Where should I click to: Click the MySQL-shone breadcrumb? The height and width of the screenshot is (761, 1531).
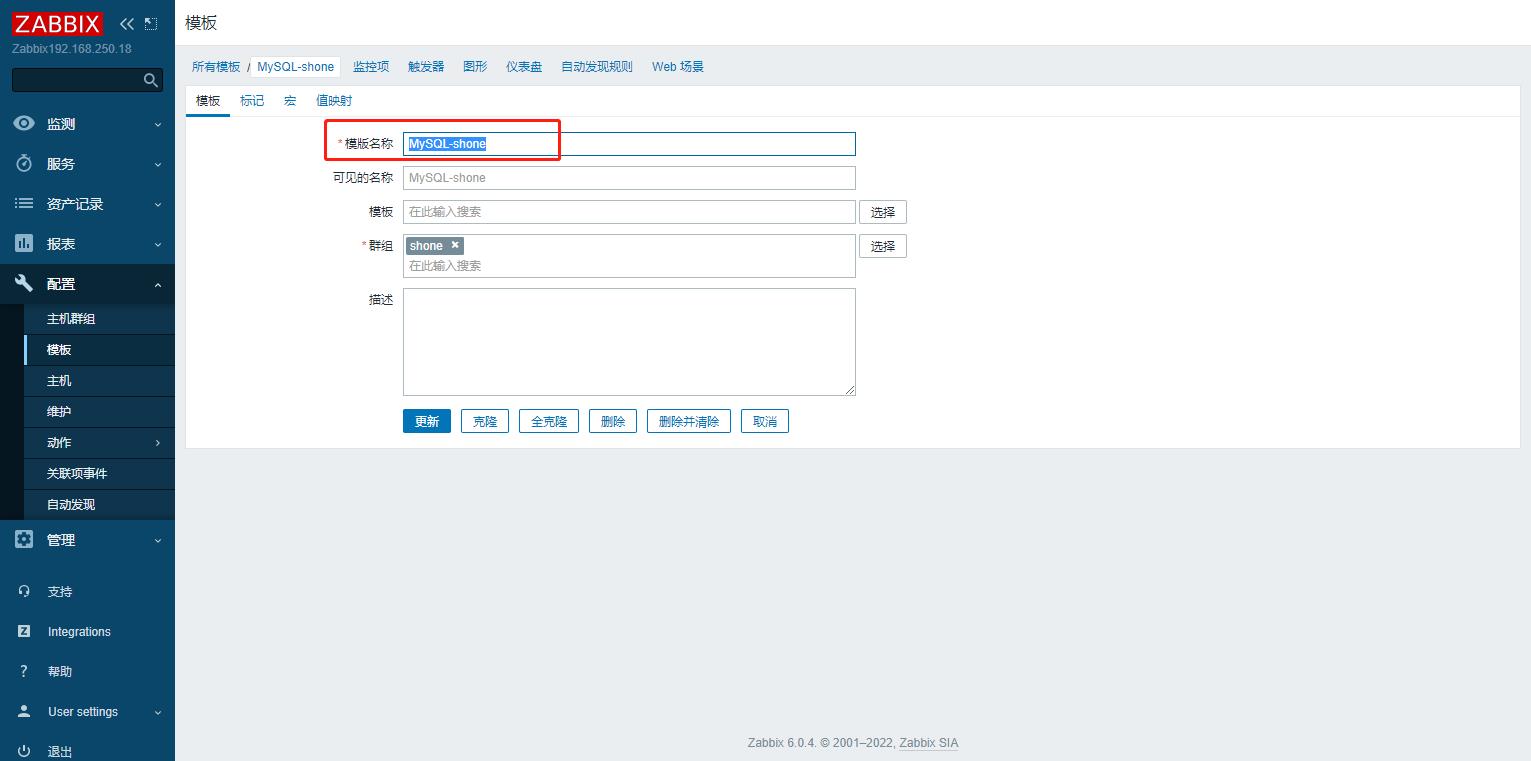(x=296, y=67)
